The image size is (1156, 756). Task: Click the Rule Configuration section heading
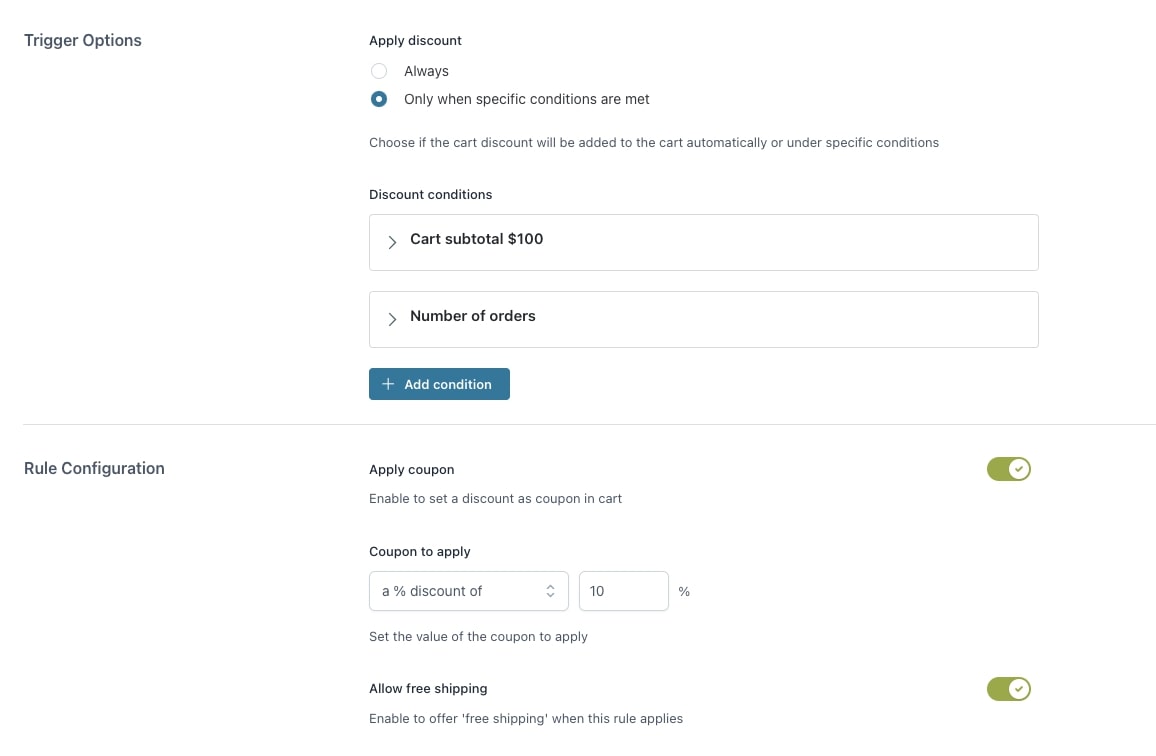pyautogui.click(x=94, y=468)
